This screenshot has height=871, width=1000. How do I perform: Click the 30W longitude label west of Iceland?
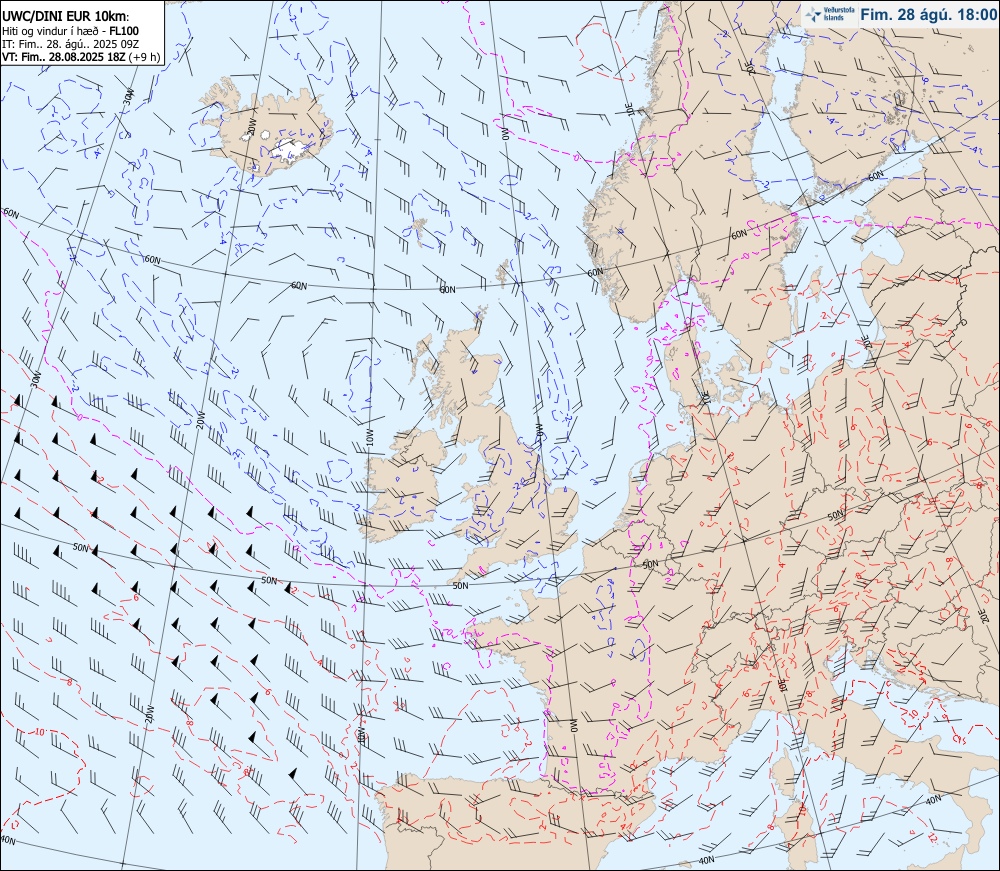coord(128,96)
